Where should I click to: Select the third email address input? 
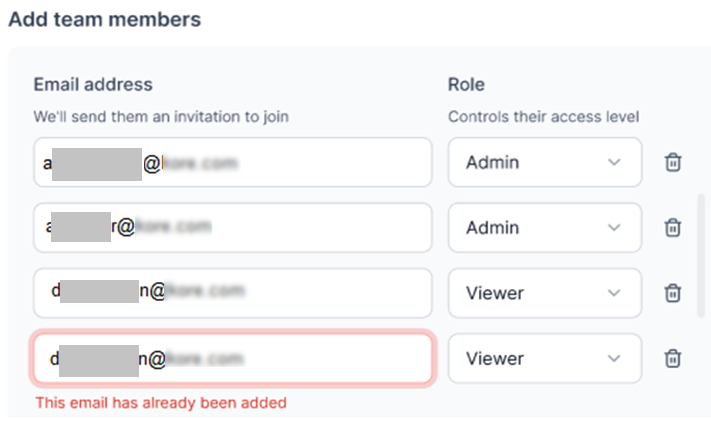point(300,293)
